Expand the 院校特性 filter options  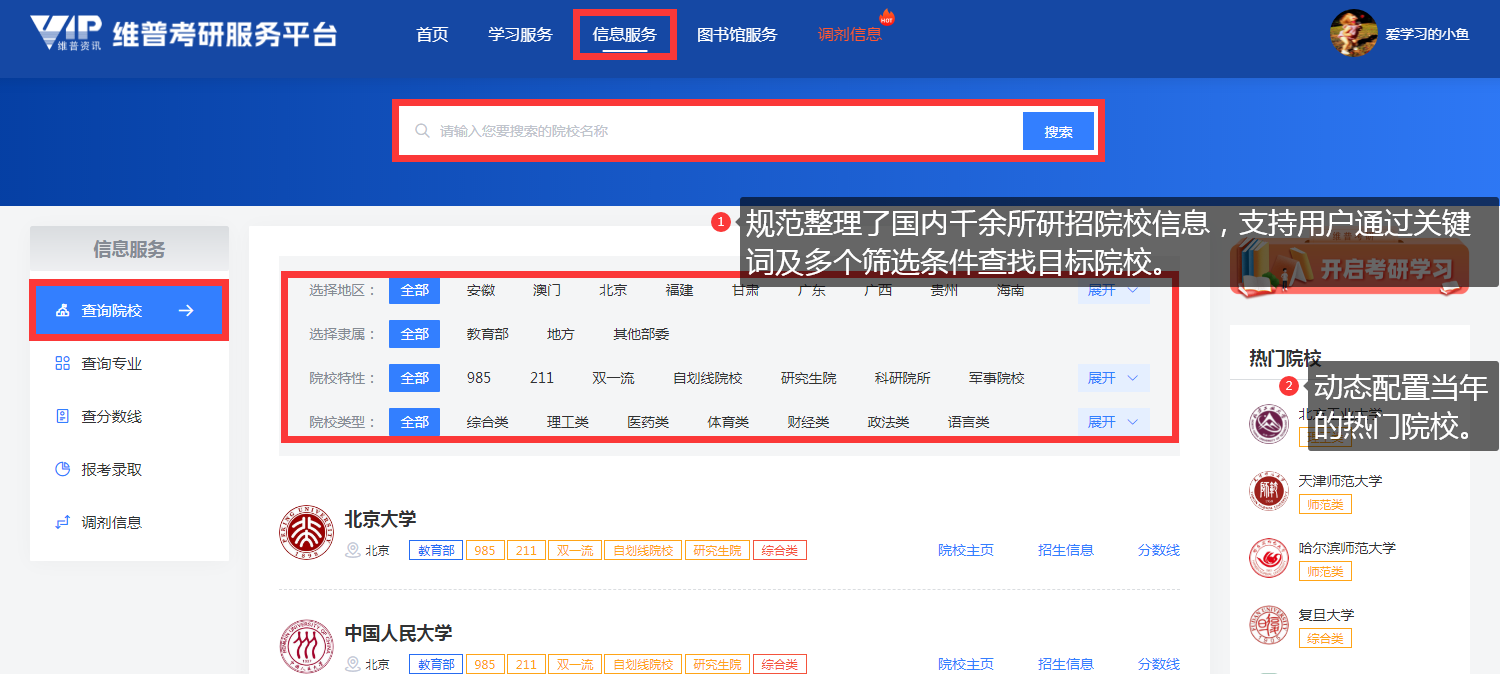pos(1113,378)
